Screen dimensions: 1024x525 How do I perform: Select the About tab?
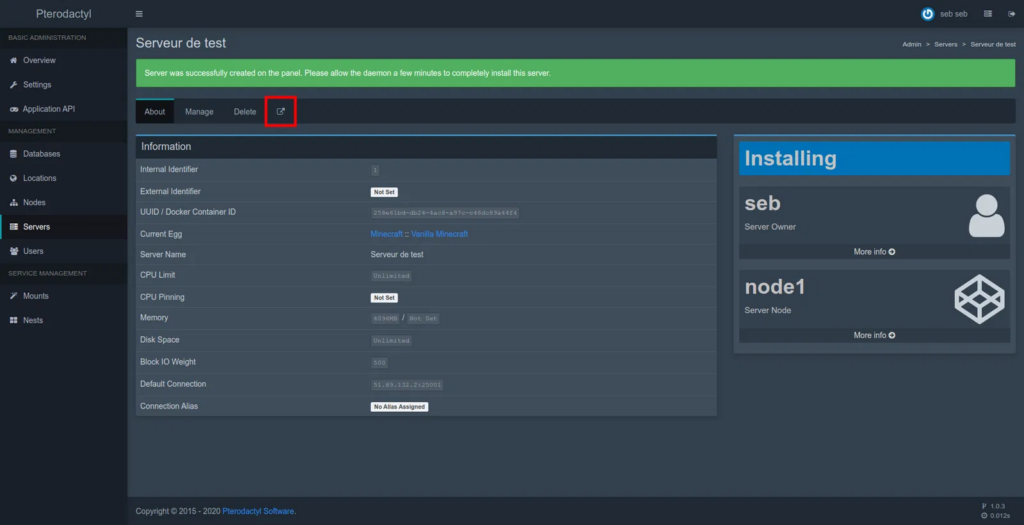coord(155,112)
